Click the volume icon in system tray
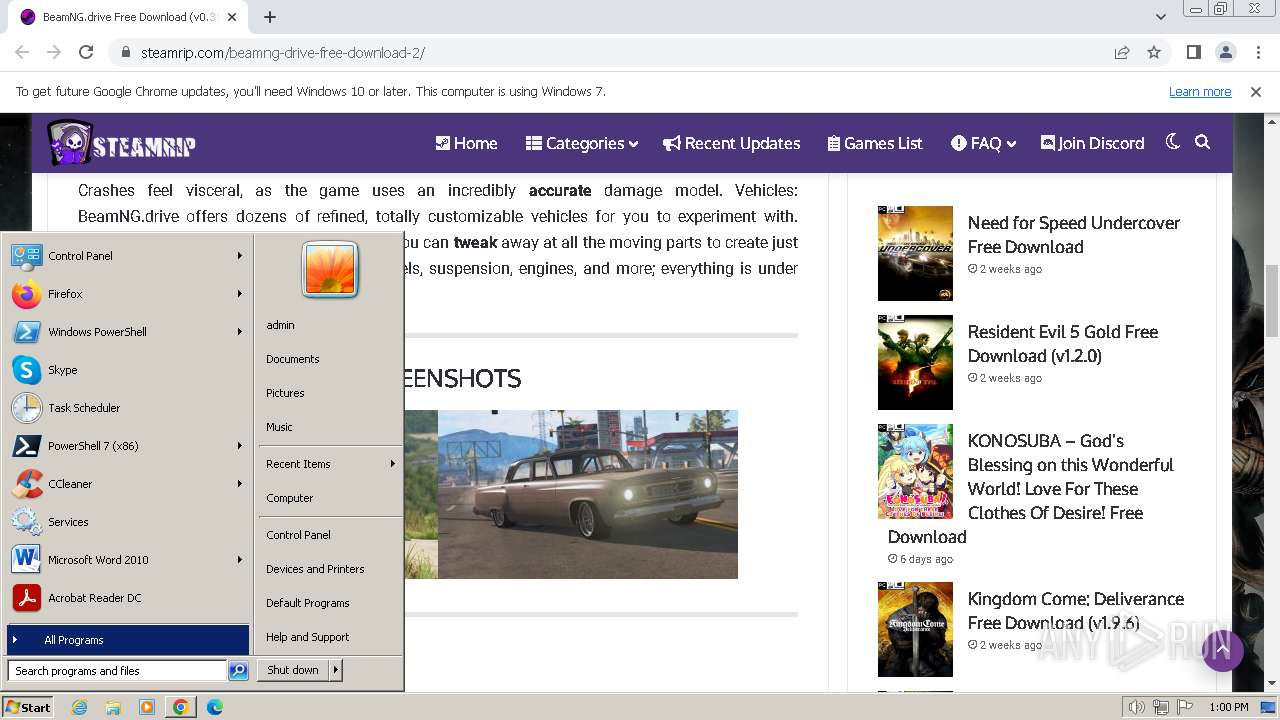The width and height of the screenshot is (1280, 720). point(1136,707)
